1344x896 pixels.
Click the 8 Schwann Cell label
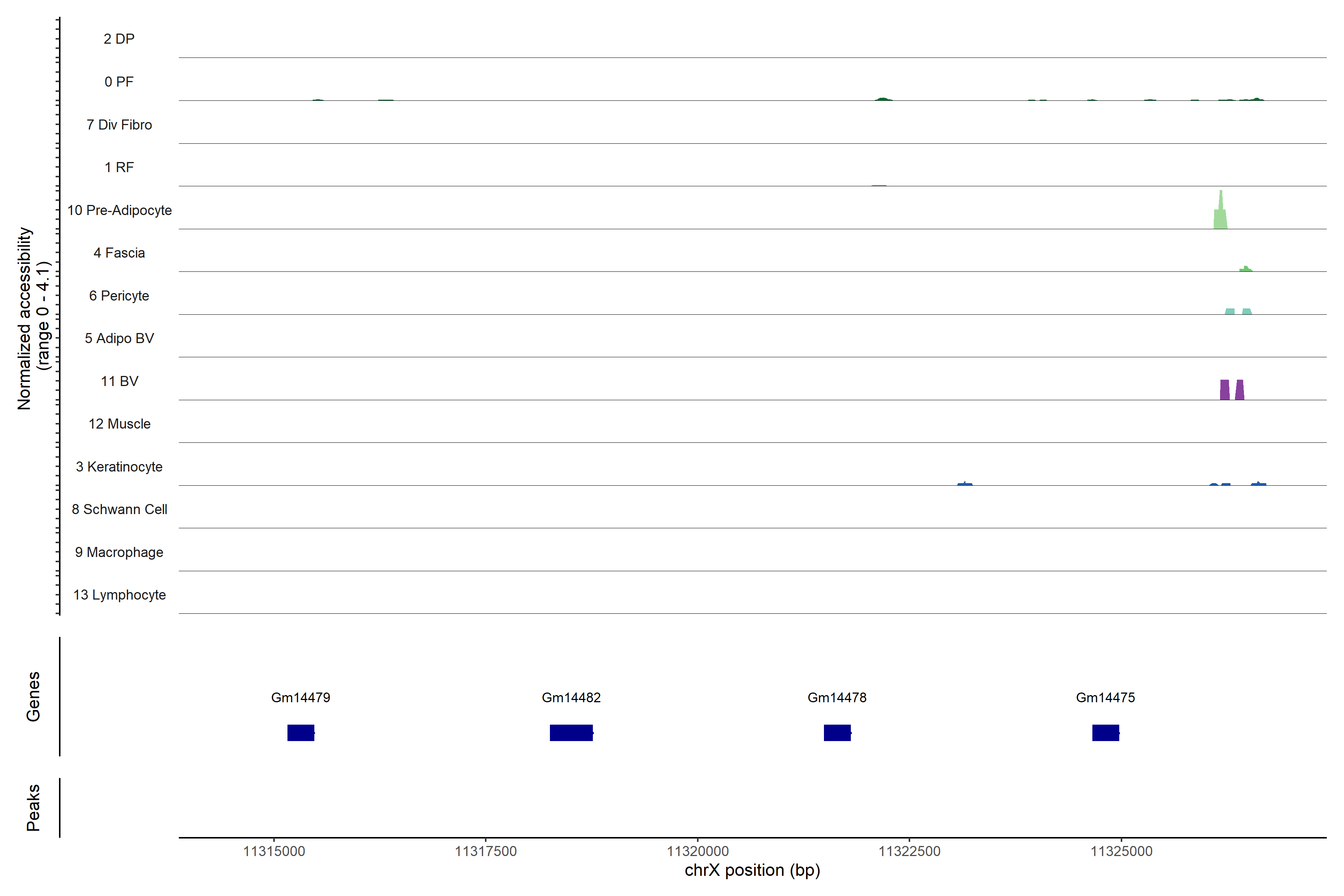pos(119,509)
